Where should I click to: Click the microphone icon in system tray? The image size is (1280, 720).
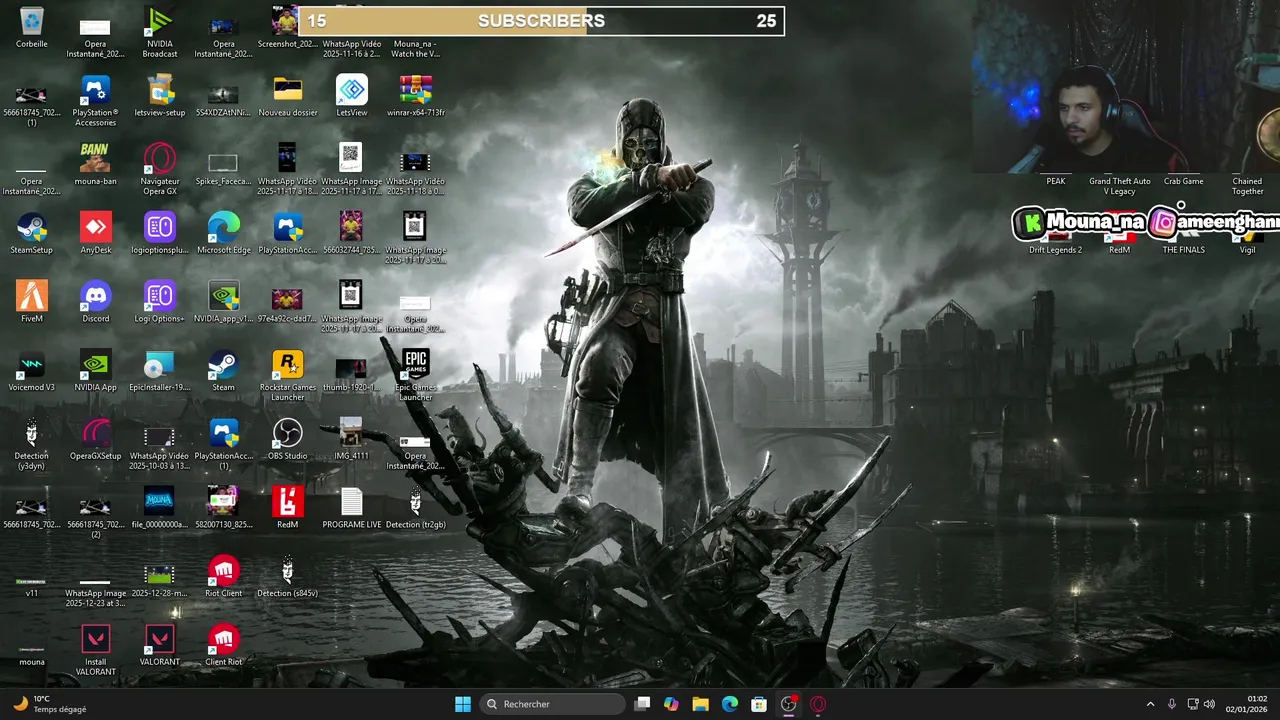click(1172, 704)
